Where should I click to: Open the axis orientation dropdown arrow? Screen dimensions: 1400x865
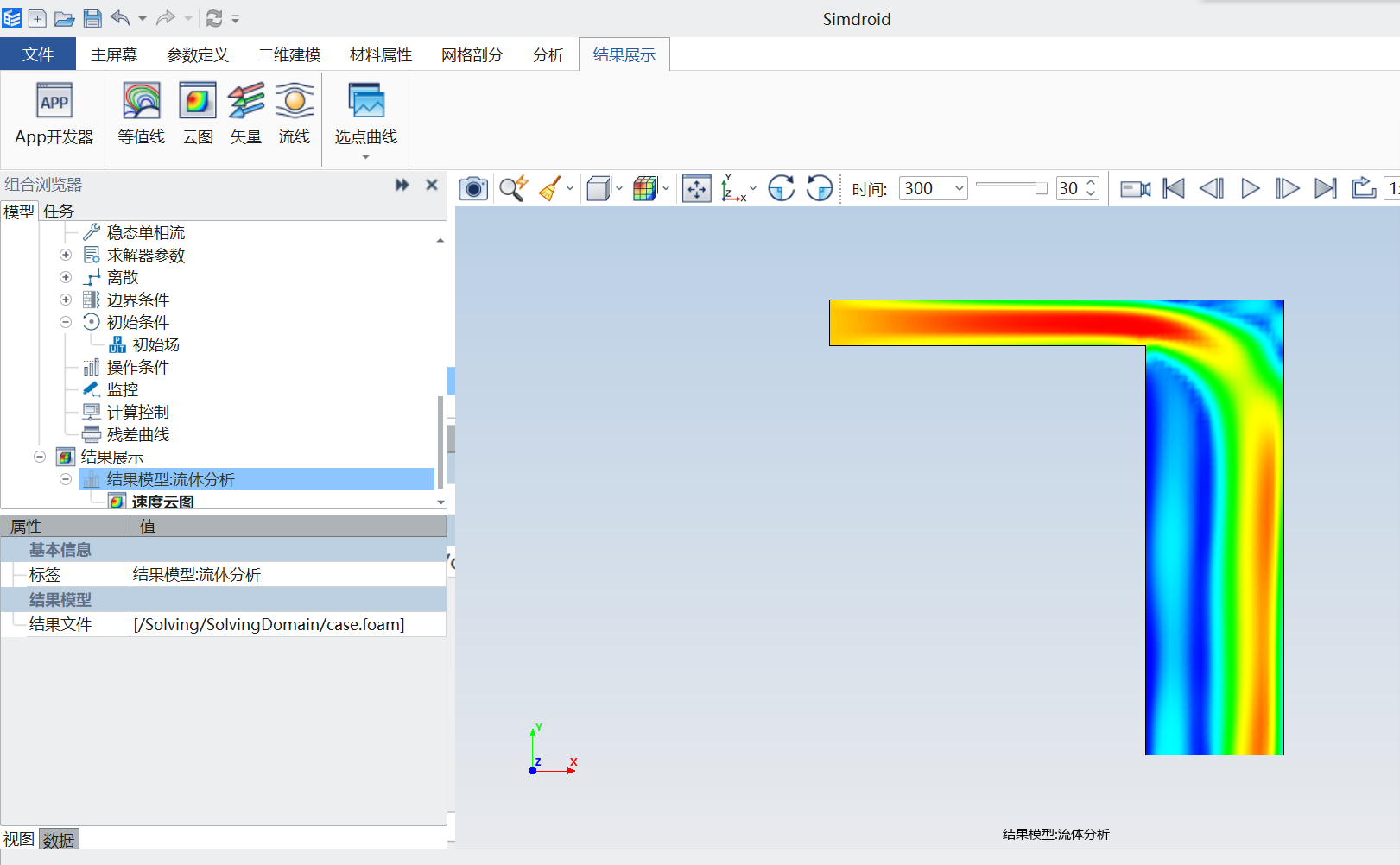coord(753,188)
